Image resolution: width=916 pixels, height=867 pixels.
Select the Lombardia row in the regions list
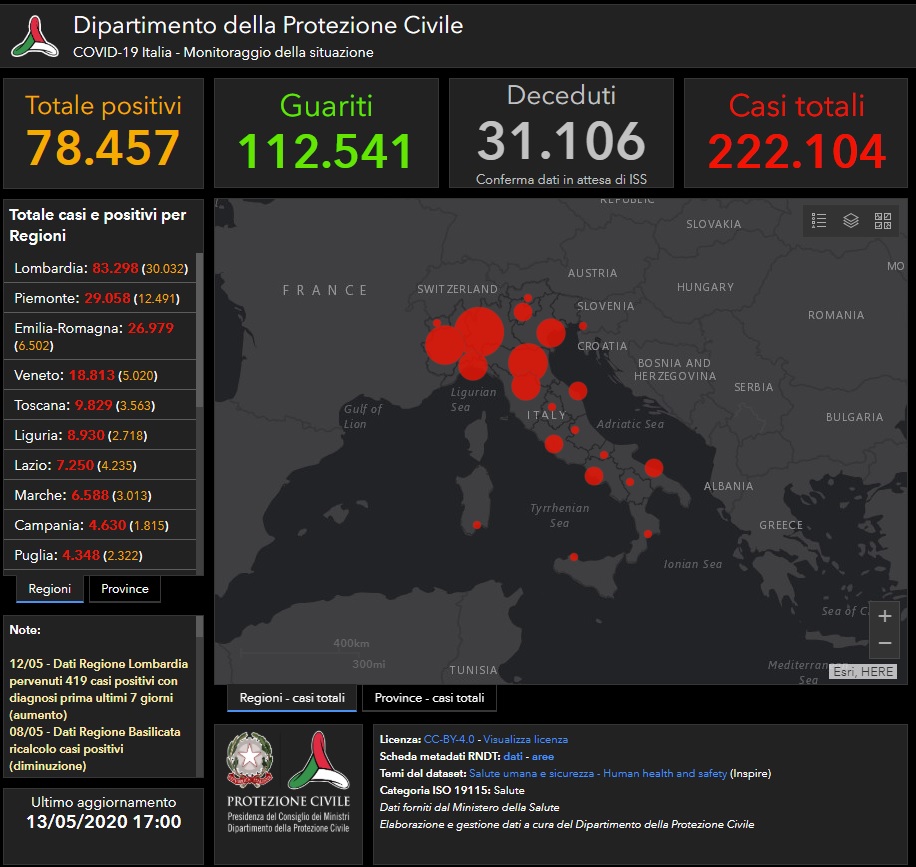tap(100, 268)
